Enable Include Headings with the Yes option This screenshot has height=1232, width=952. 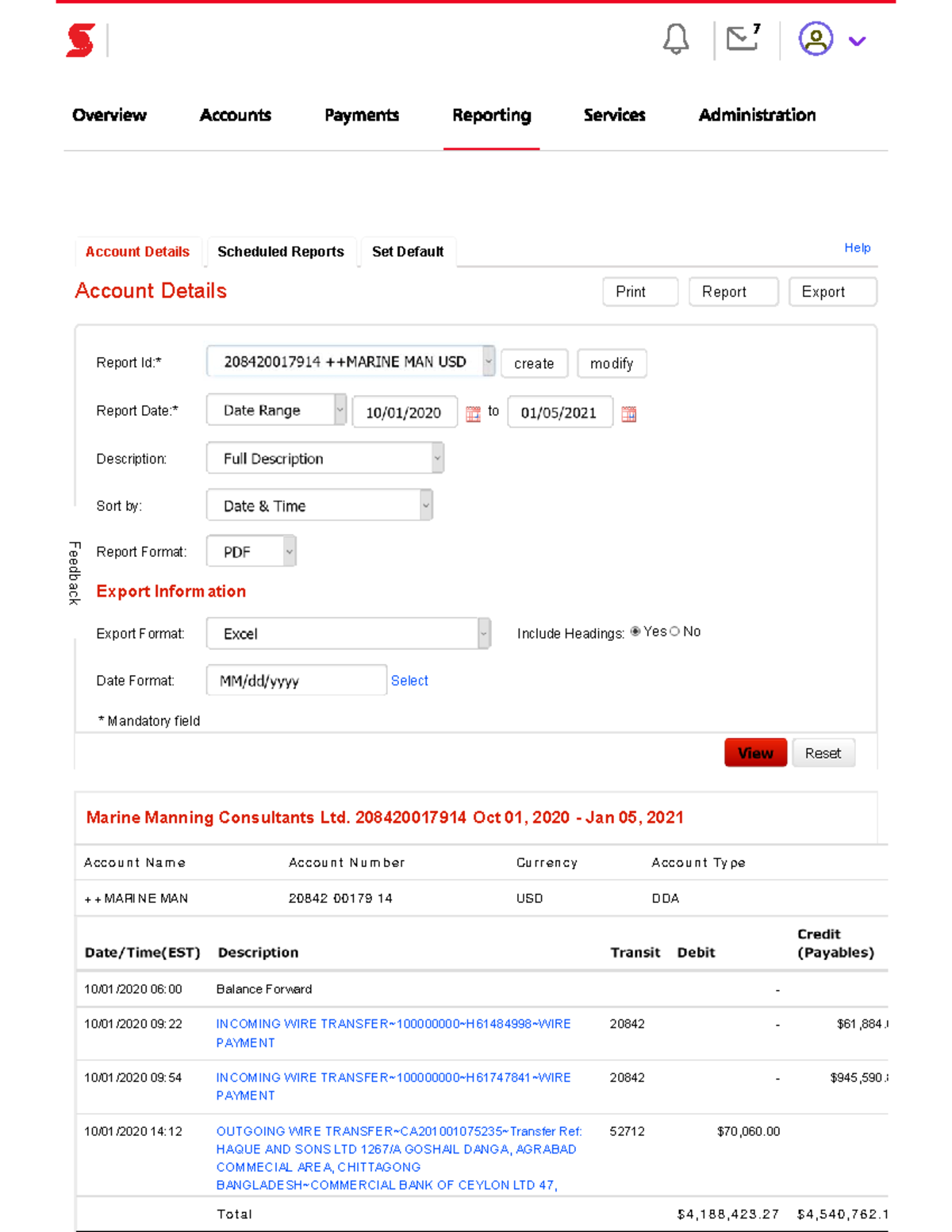(635, 631)
